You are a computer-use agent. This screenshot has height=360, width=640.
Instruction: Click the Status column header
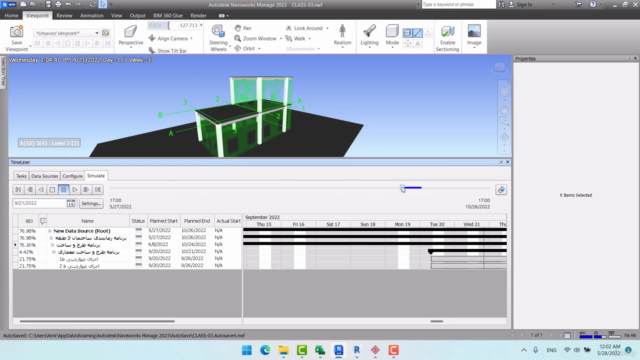[138, 221]
